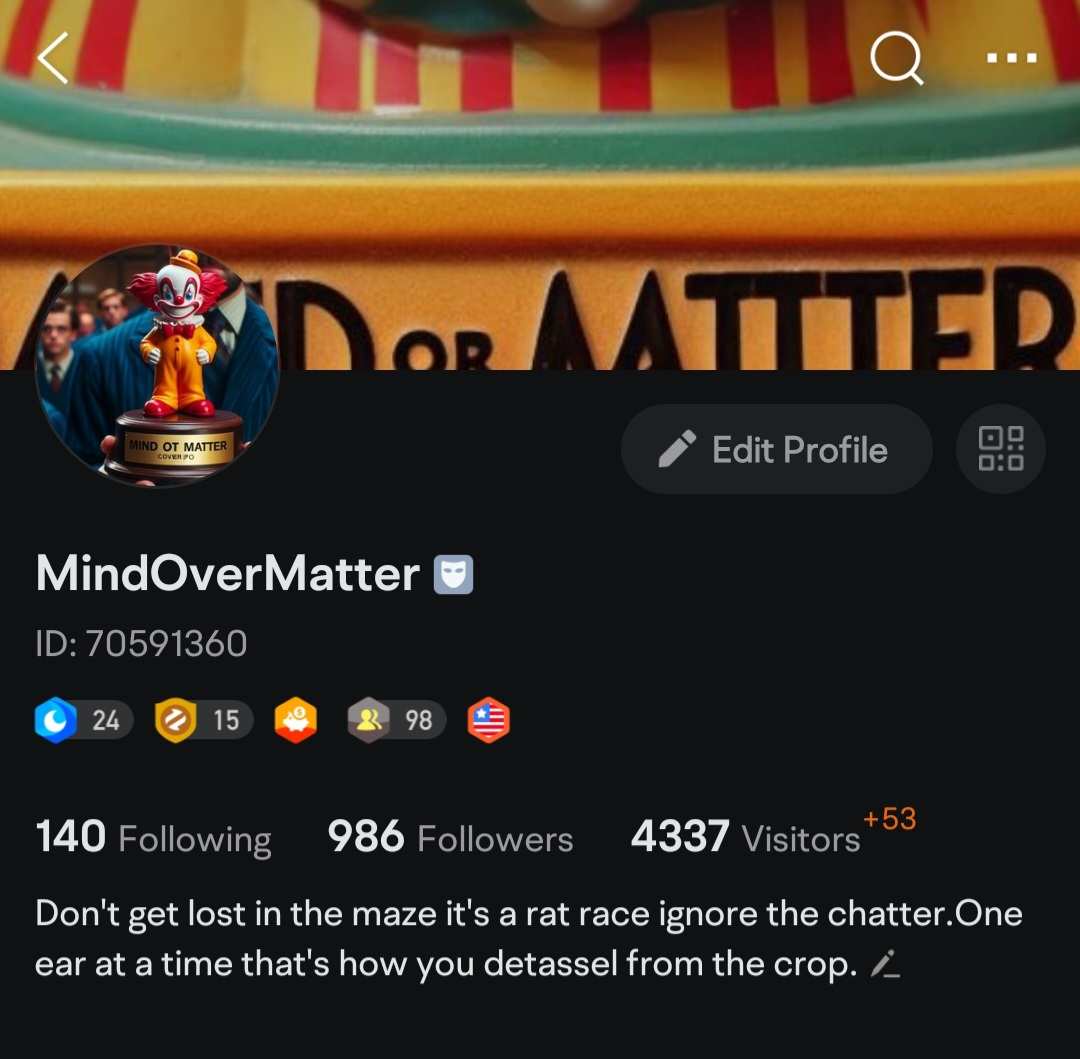Tap the US flag hexagon badge

[x=488, y=720]
